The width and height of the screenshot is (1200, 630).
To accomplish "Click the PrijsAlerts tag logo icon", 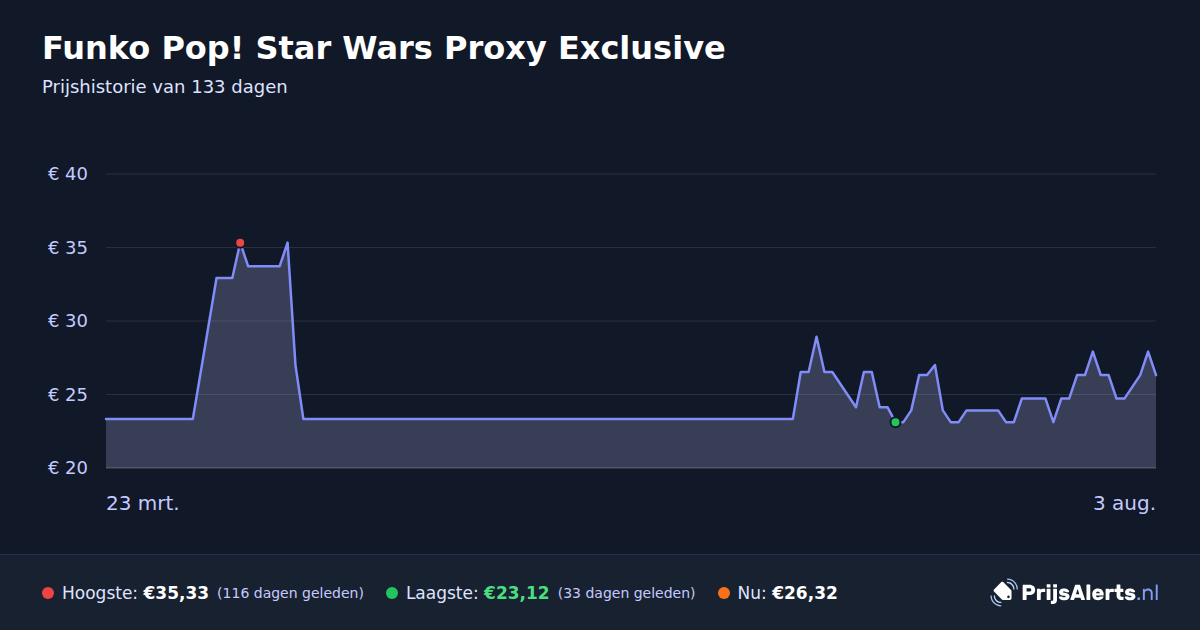I will tap(1003, 593).
